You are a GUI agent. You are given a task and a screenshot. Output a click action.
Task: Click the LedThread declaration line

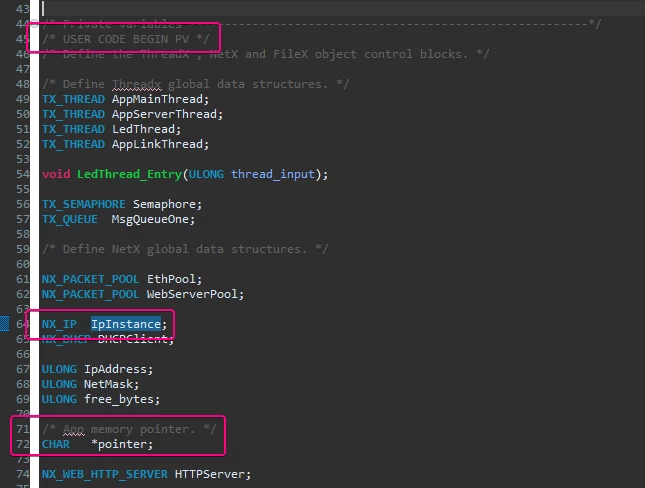point(111,129)
